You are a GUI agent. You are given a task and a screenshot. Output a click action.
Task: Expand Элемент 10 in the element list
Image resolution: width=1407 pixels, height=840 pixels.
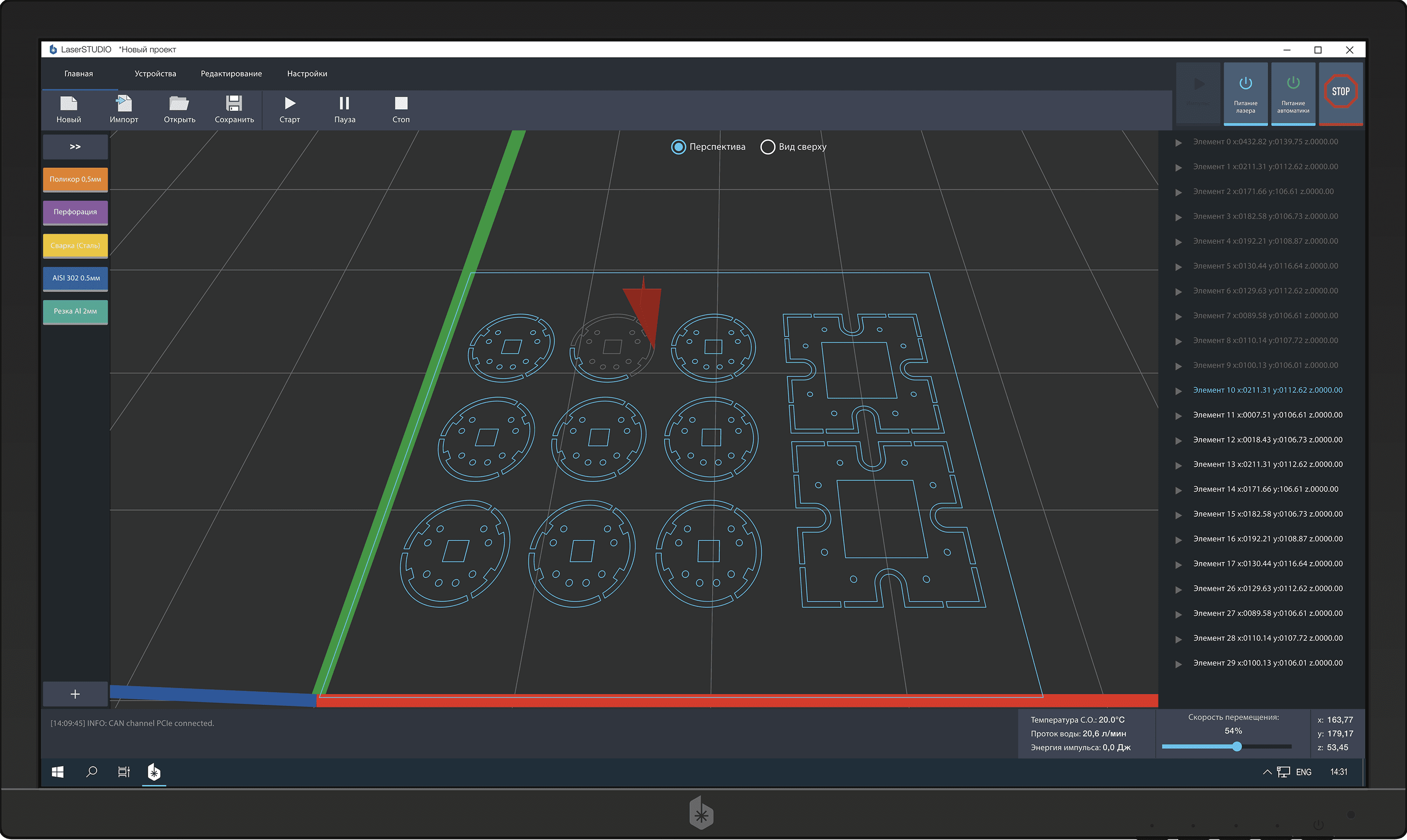(1178, 391)
